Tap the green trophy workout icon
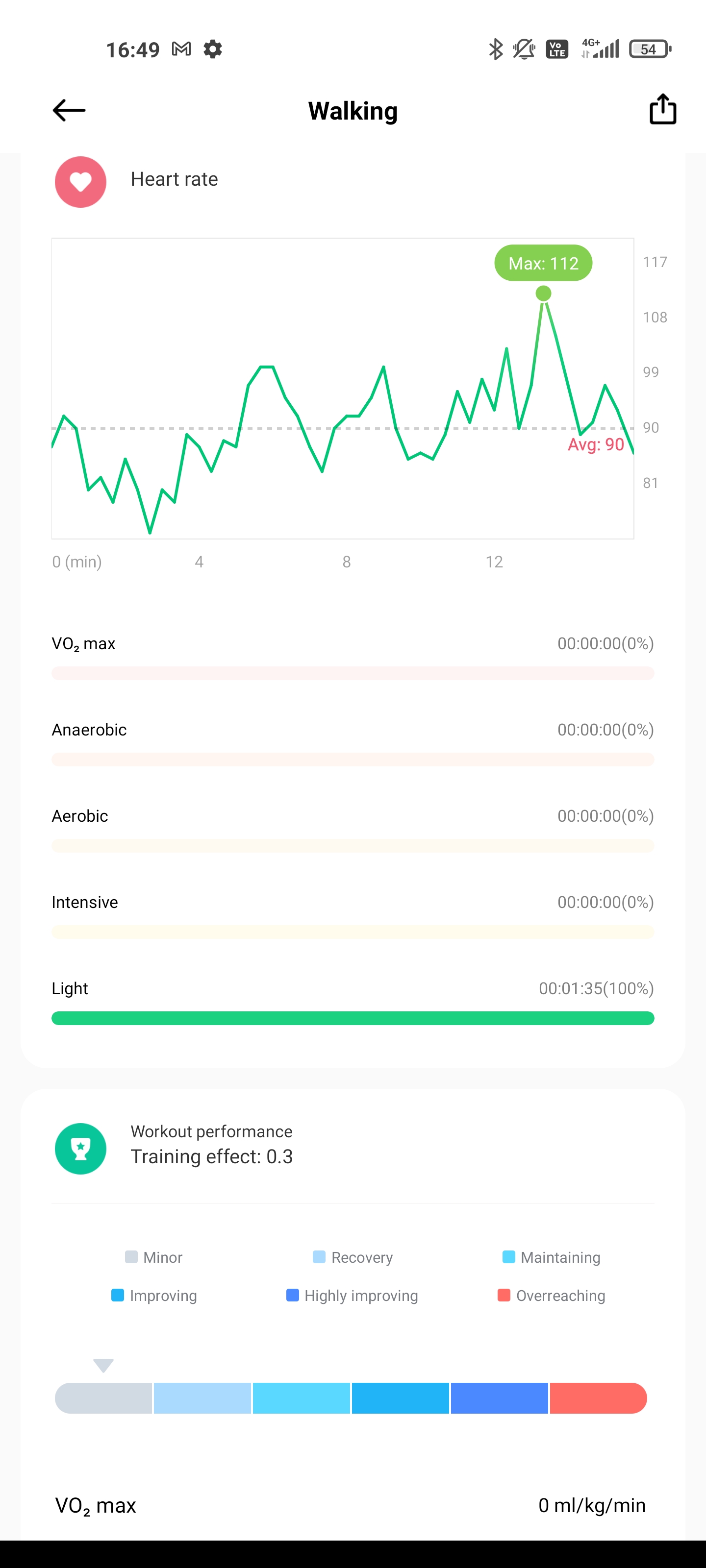 click(80, 1149)
